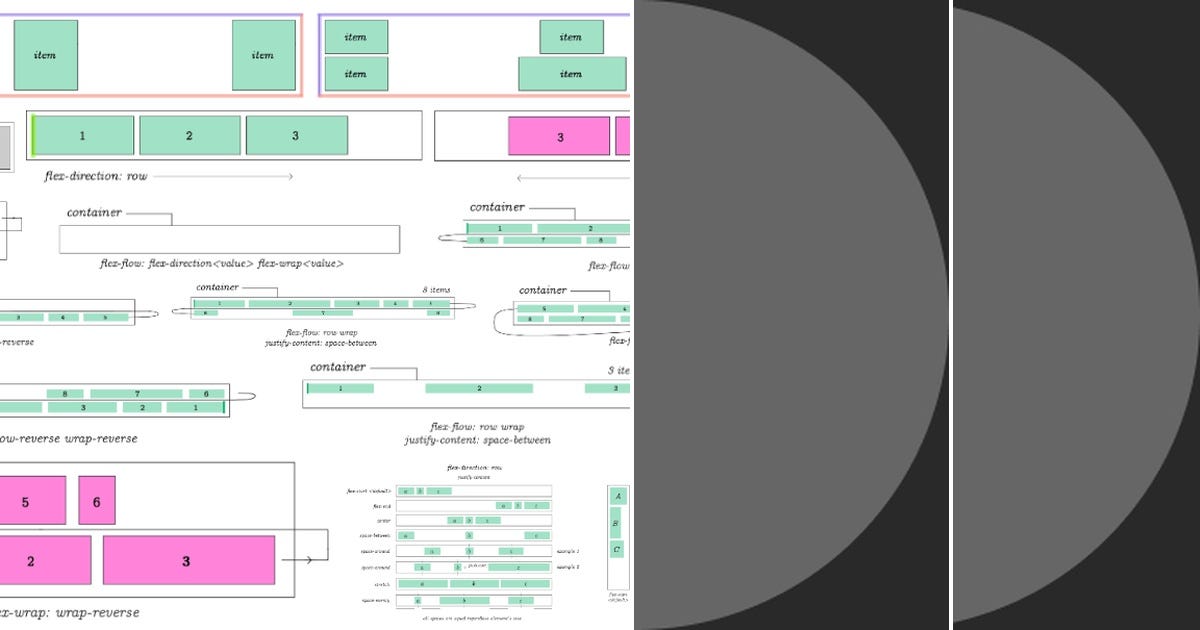Toggle the stretch example row
Viewport: 1200px width, 630px height.
tap(477, 583)
